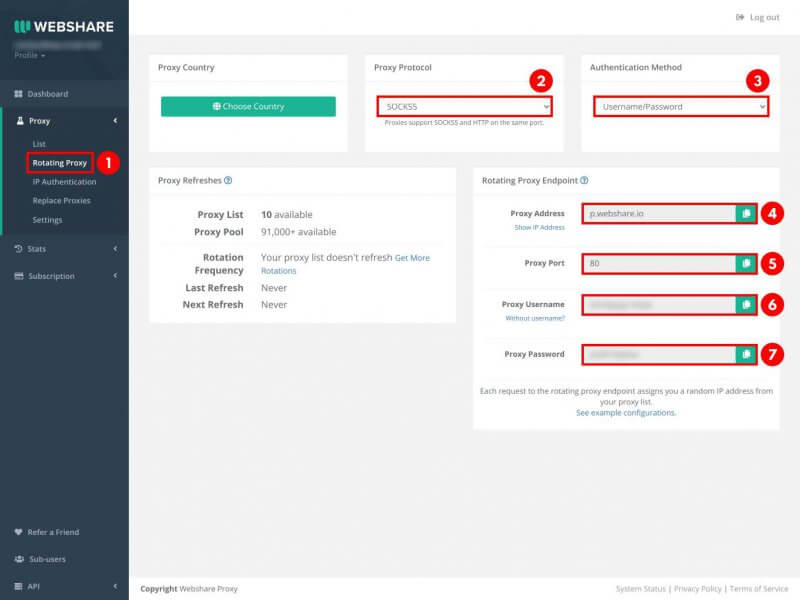Screen dimensions: 800x600
Task: Click the Refer a Friend heart icon
Action: coord(18,532)
